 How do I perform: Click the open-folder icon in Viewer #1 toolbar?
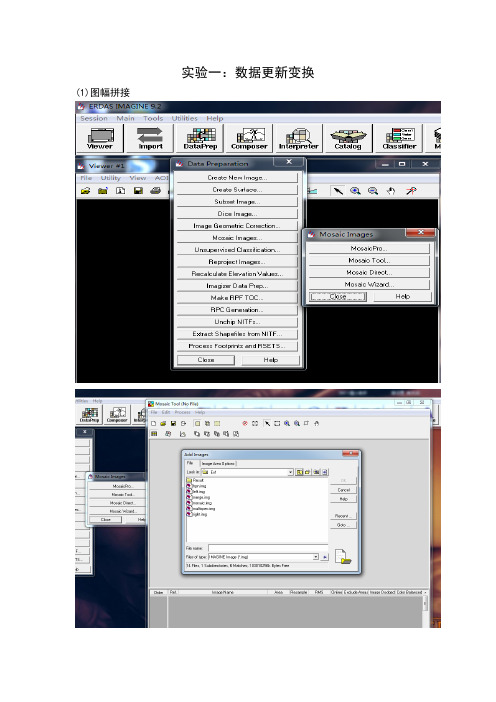coord(86,191)
